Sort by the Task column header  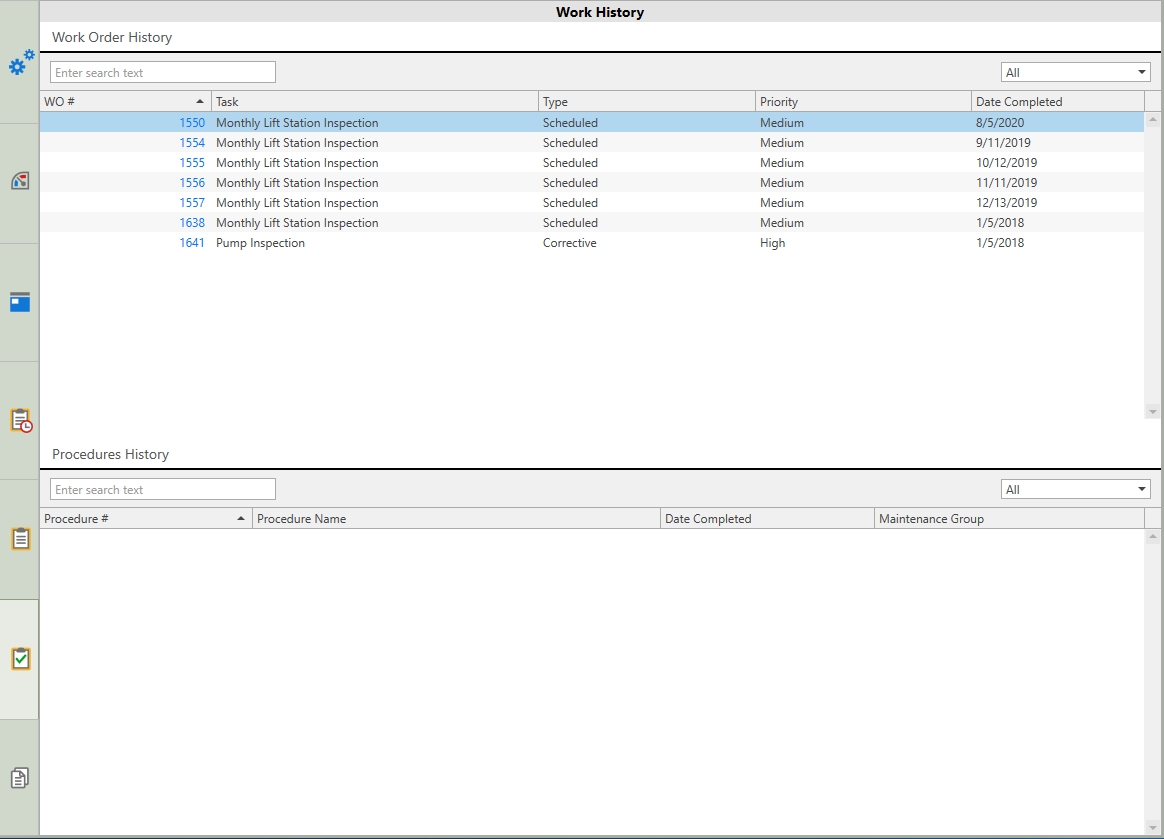(x=375, y=102)
